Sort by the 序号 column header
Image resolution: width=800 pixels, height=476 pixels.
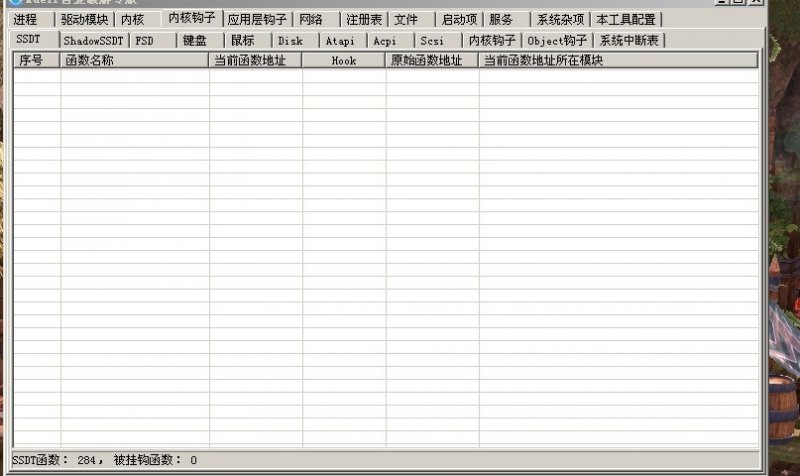tap(37, 60)
